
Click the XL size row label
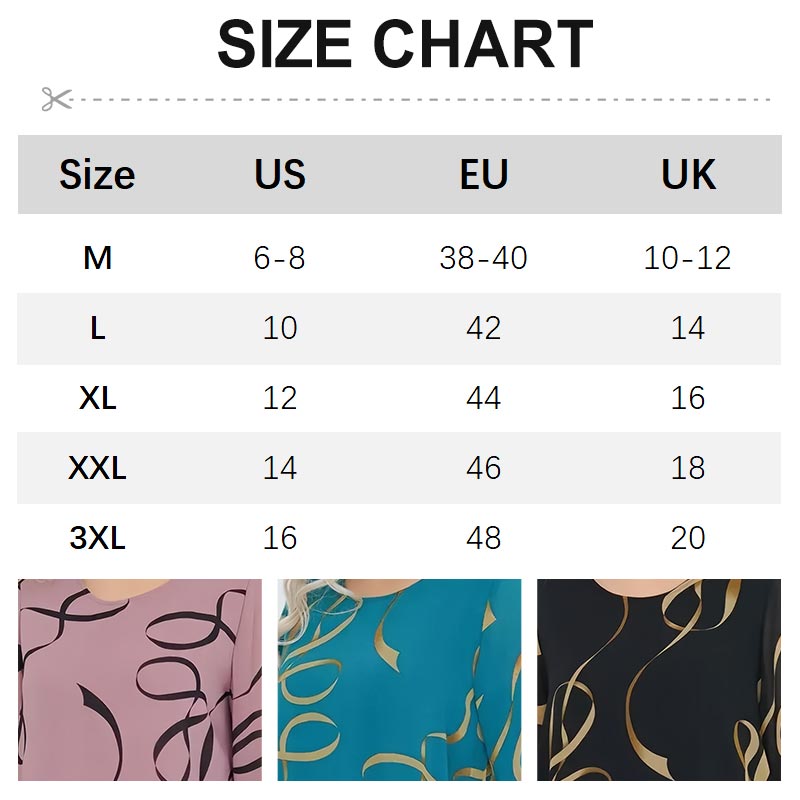97,398
